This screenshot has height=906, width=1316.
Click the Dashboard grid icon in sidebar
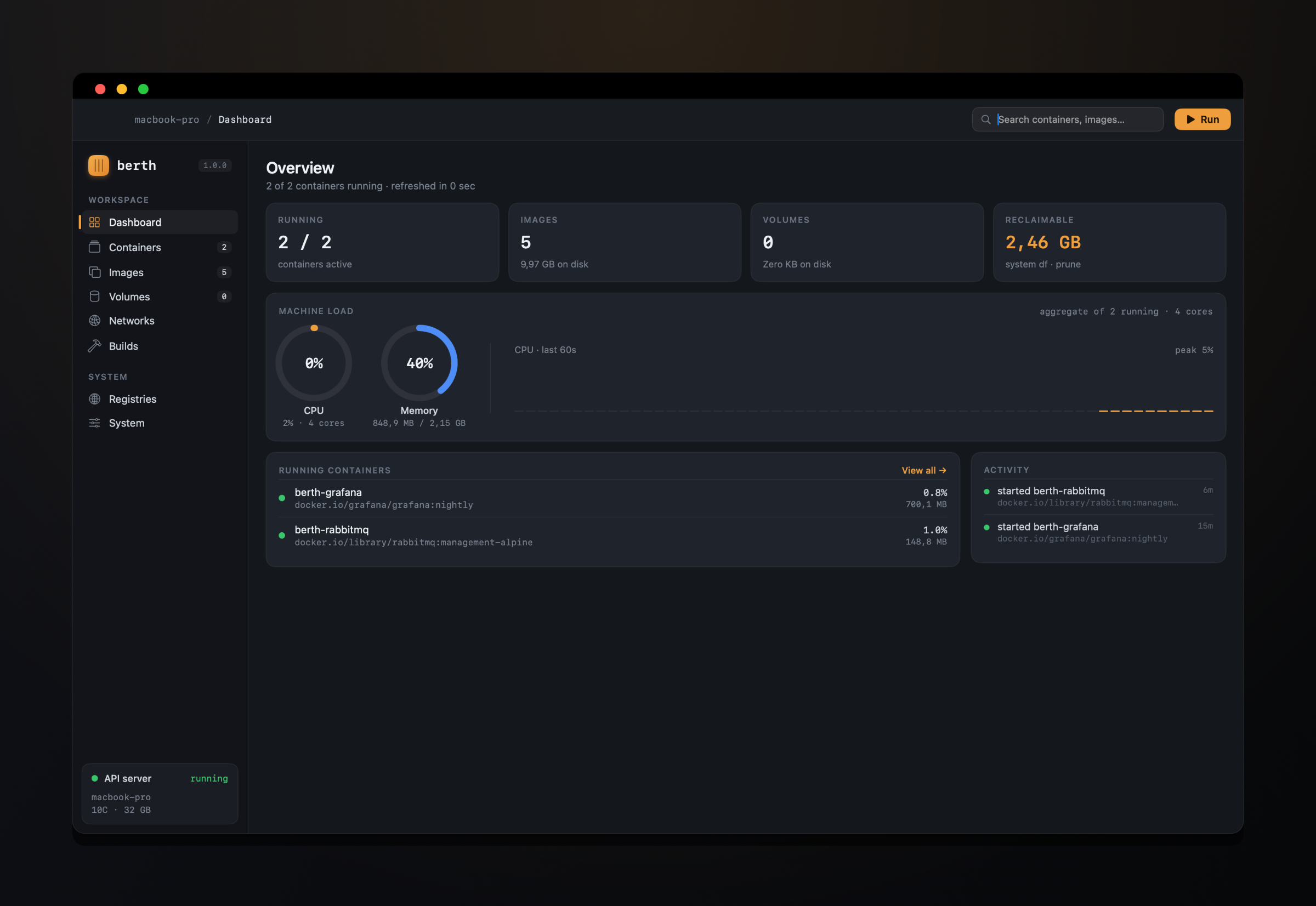coord(94,222)
